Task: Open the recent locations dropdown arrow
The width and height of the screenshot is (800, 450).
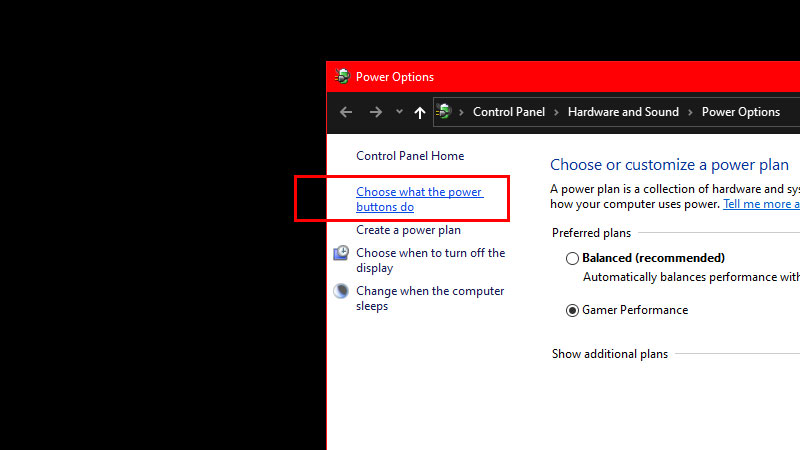Action: [399, 112]
